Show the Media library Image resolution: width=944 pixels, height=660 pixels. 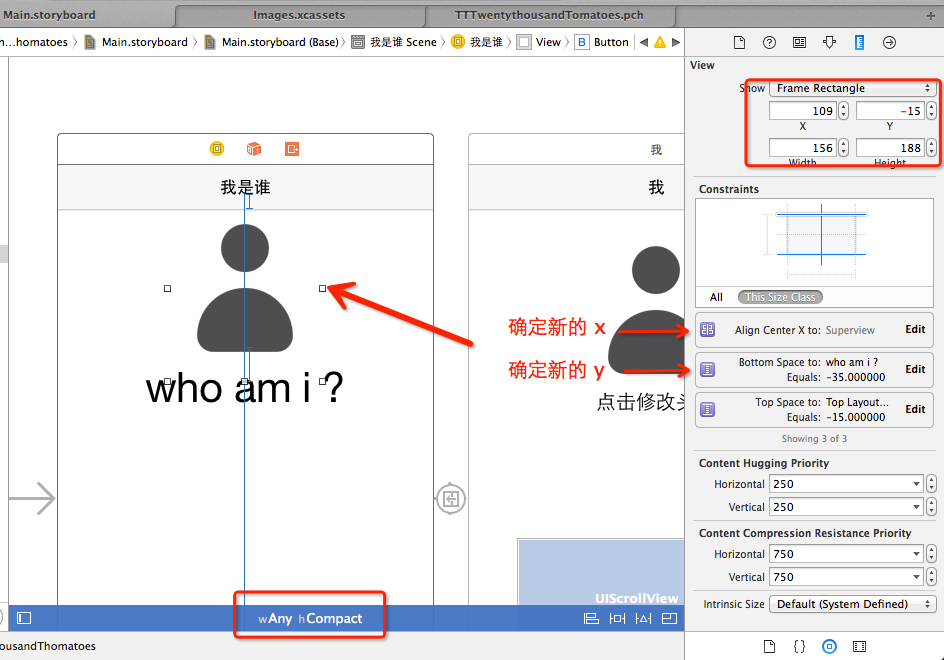pos(859,646)
